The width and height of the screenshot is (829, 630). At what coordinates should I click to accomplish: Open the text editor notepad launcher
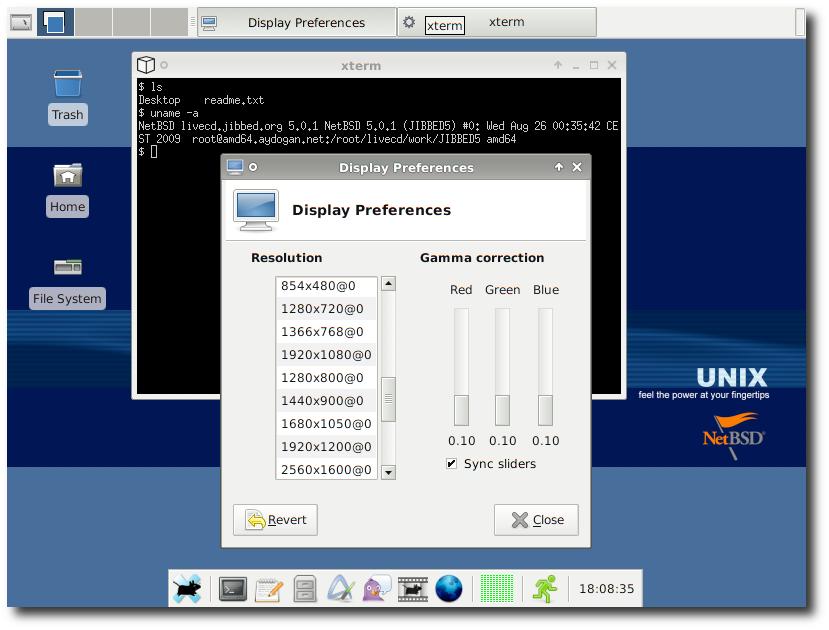269,589
